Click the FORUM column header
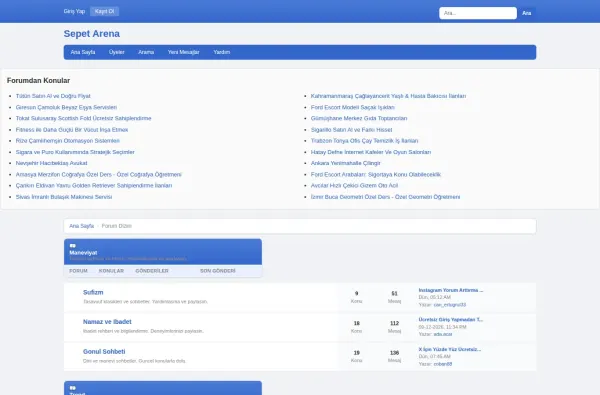This screenshot has height=395, width=600. tap(78, 271)
